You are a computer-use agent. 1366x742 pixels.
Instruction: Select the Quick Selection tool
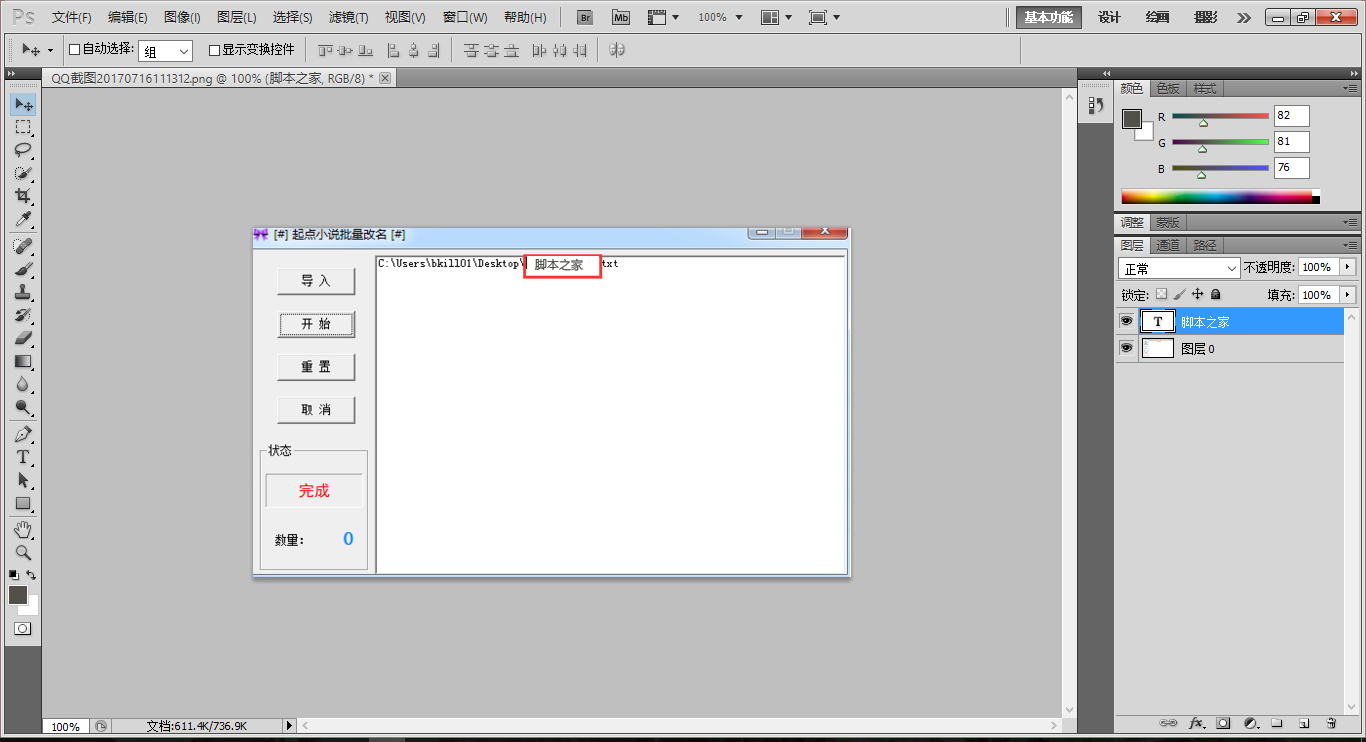pos(23,173)
